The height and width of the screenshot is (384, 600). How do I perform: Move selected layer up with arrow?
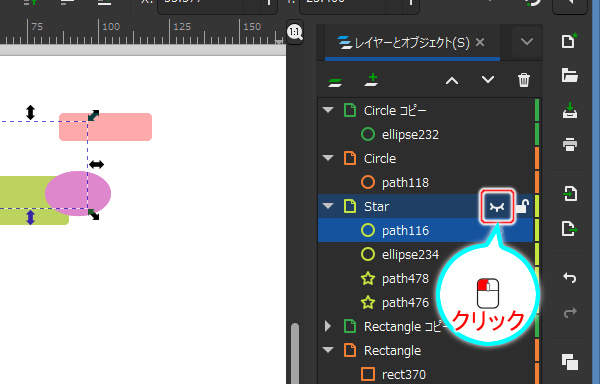click(x=452, y=81)
